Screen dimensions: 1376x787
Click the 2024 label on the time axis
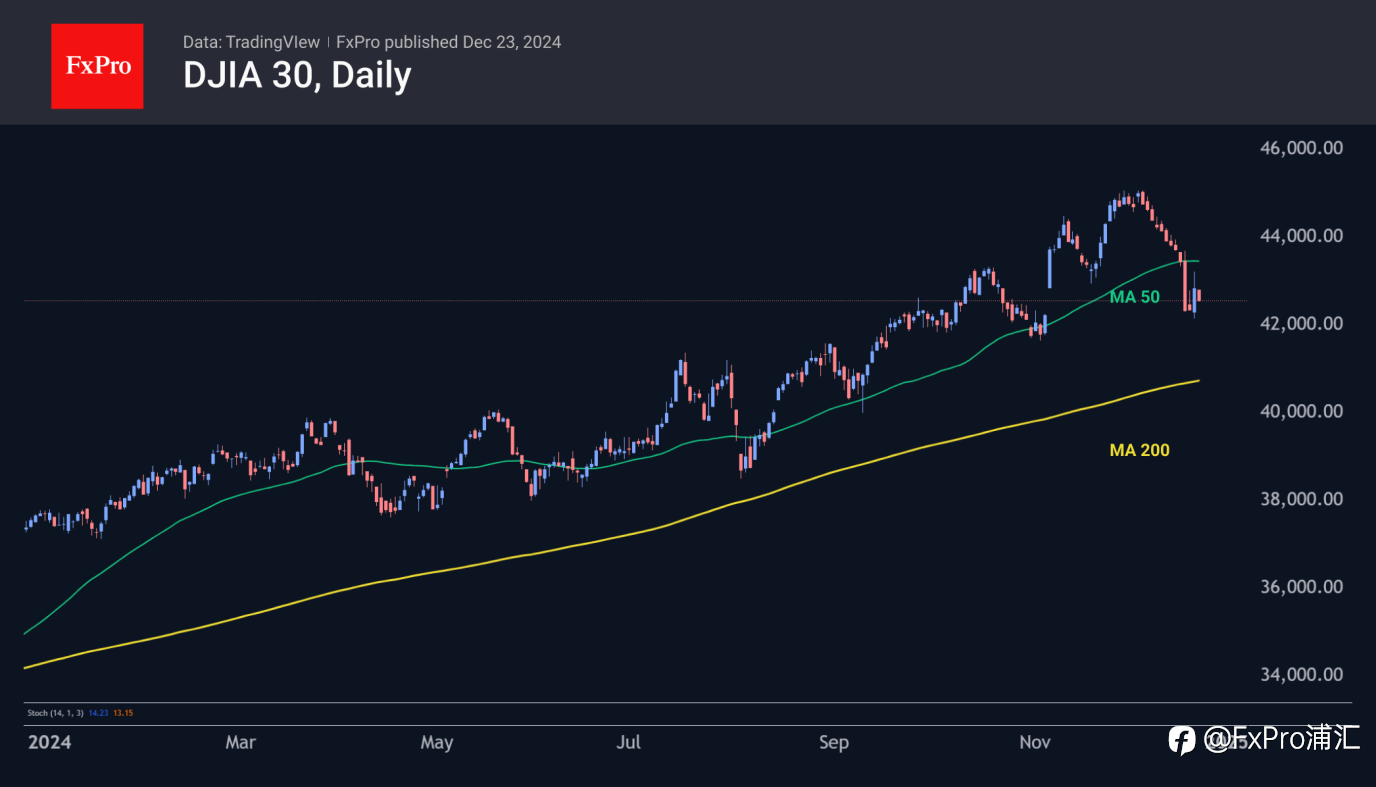pyautogui.click(x=49, y=742)
